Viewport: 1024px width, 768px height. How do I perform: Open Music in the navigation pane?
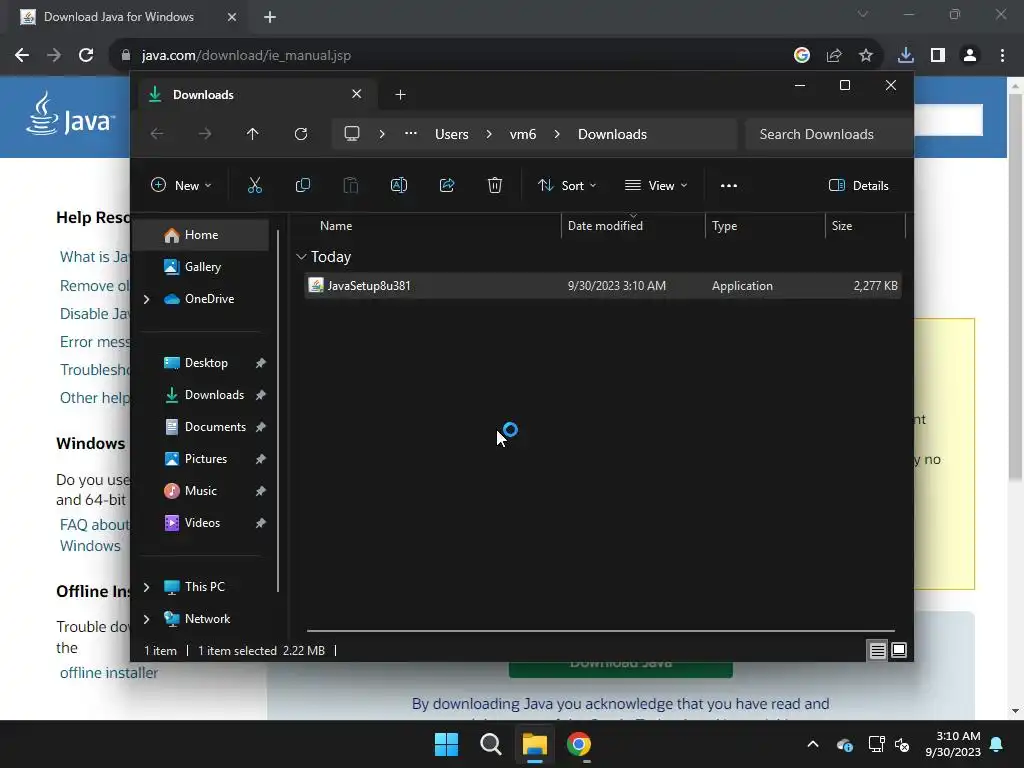pyautogui.click(x=201, y=491)
